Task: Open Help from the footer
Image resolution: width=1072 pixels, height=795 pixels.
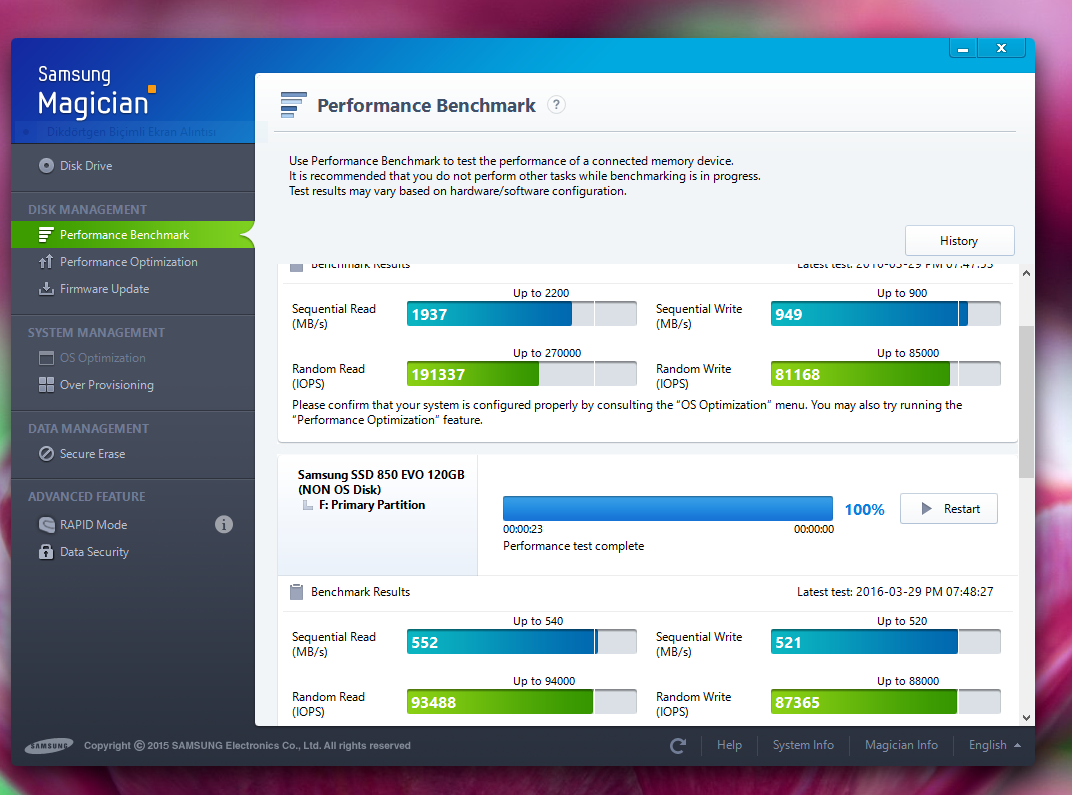Action: pyautogui.click(x=729, y=745)
